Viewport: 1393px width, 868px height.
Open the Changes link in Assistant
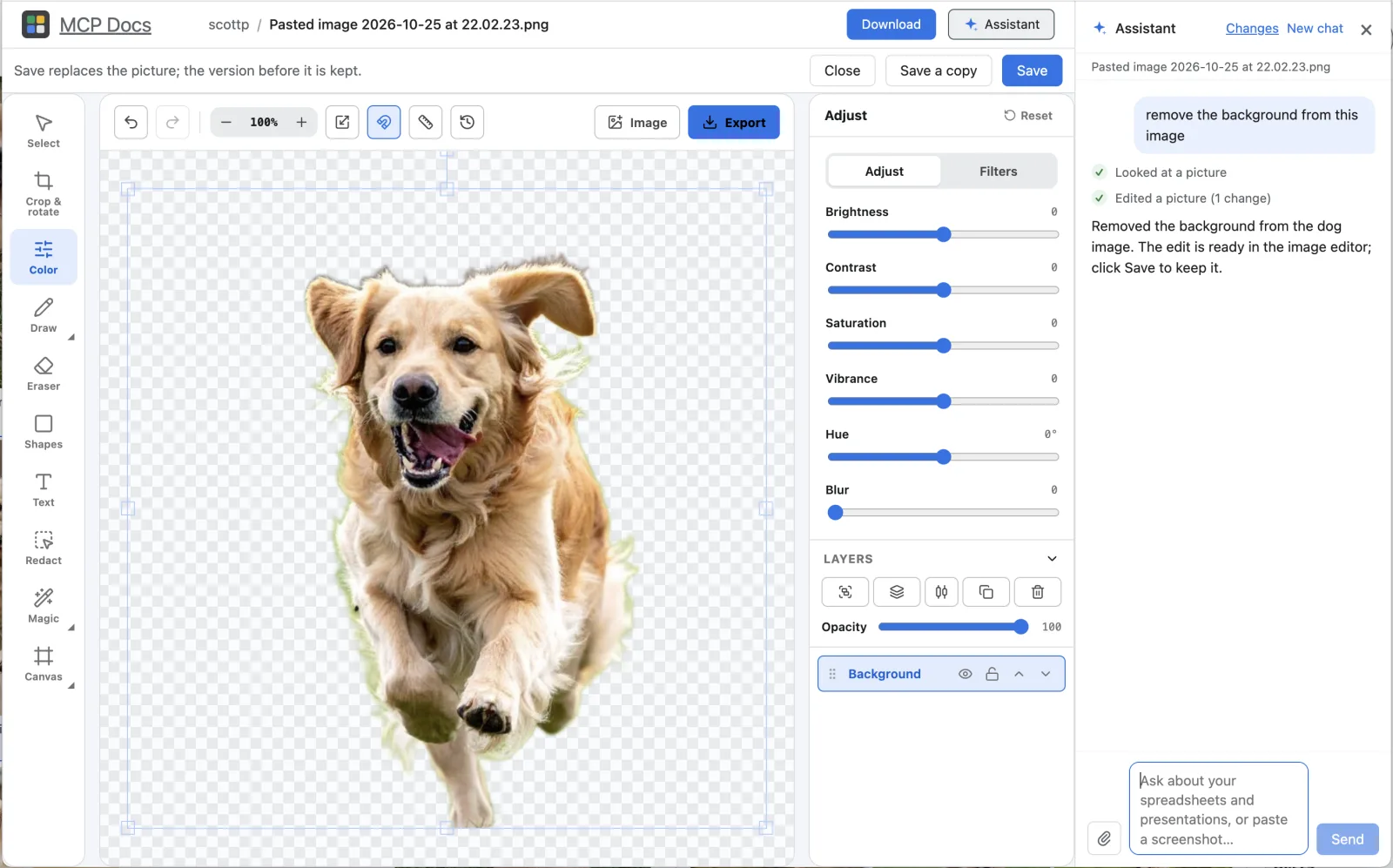(x=1252, y=29)
